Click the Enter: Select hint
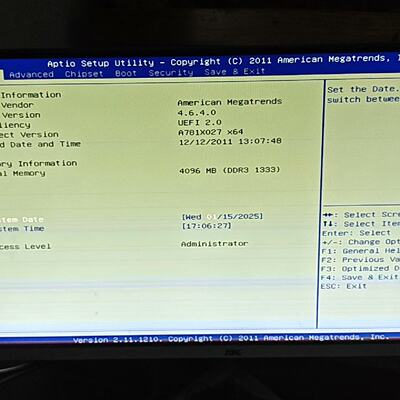The width and height of the screenshot is (400, 400). tap(356, 233)
